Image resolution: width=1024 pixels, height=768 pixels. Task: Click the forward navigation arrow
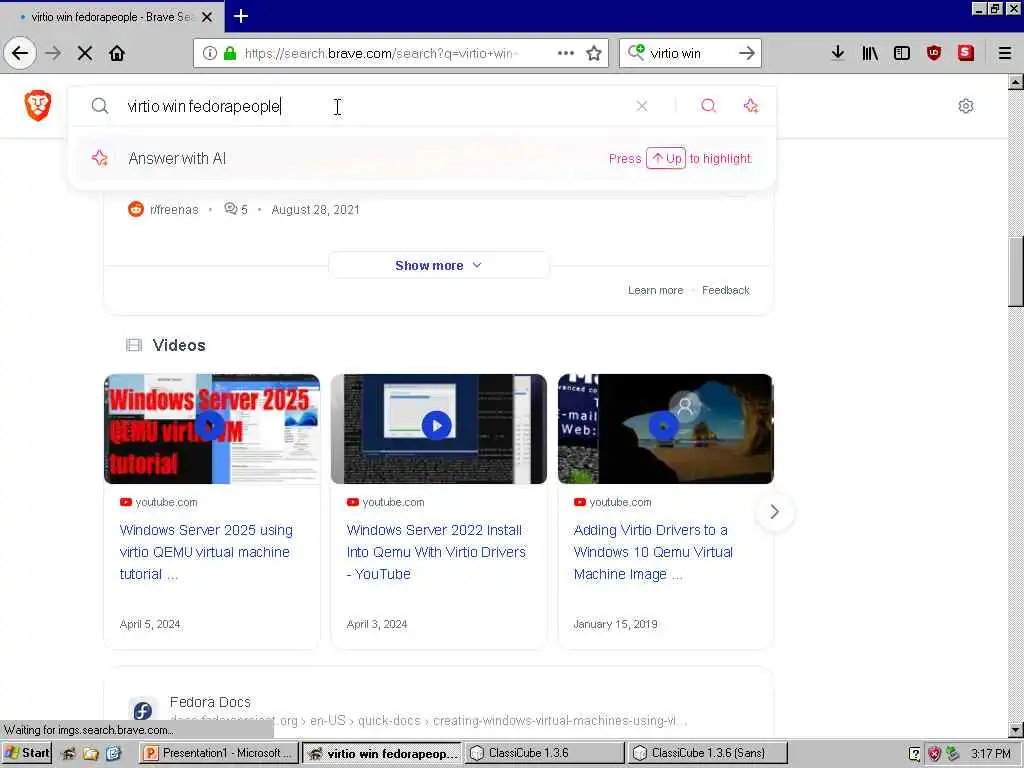coord(54,53)
